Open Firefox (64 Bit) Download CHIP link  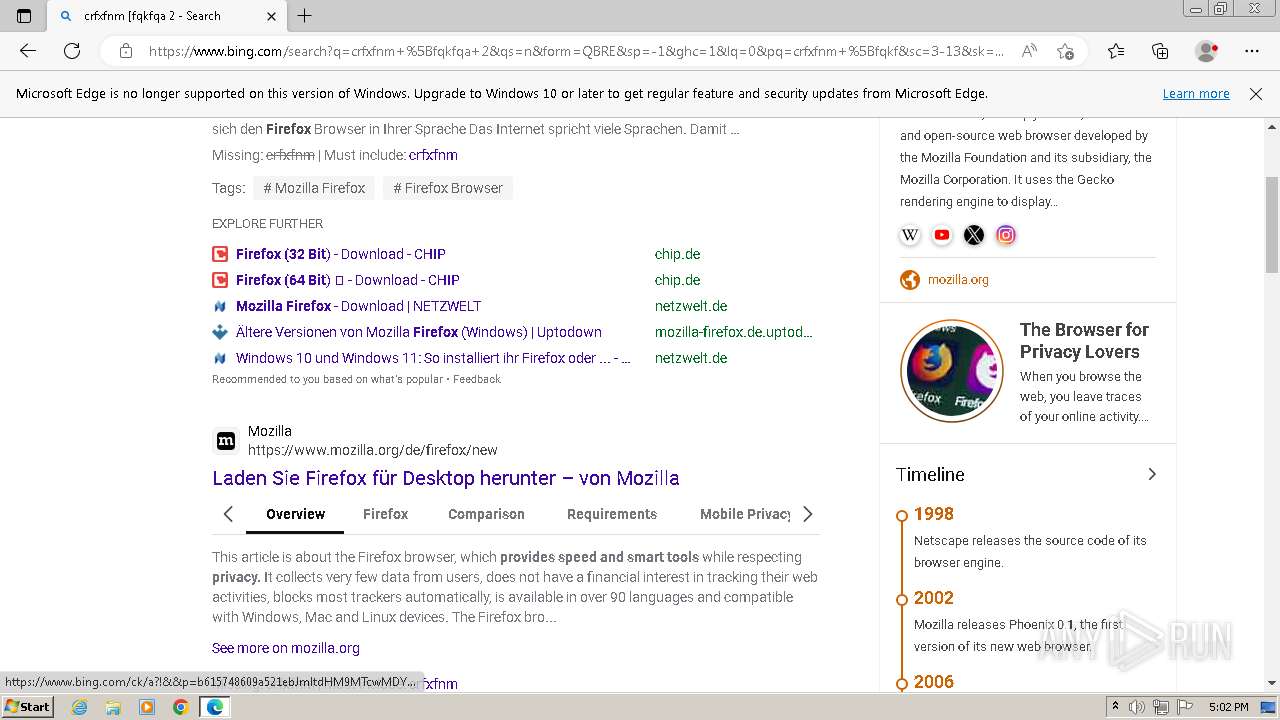point(348,280)
